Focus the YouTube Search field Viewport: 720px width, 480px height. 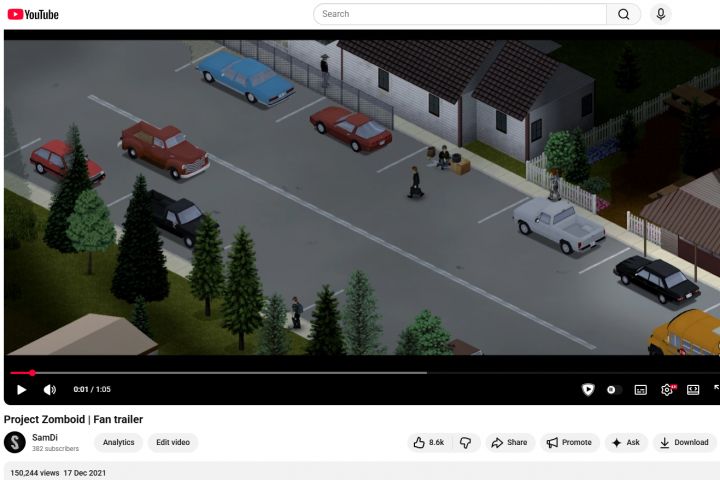coord(460,14)
